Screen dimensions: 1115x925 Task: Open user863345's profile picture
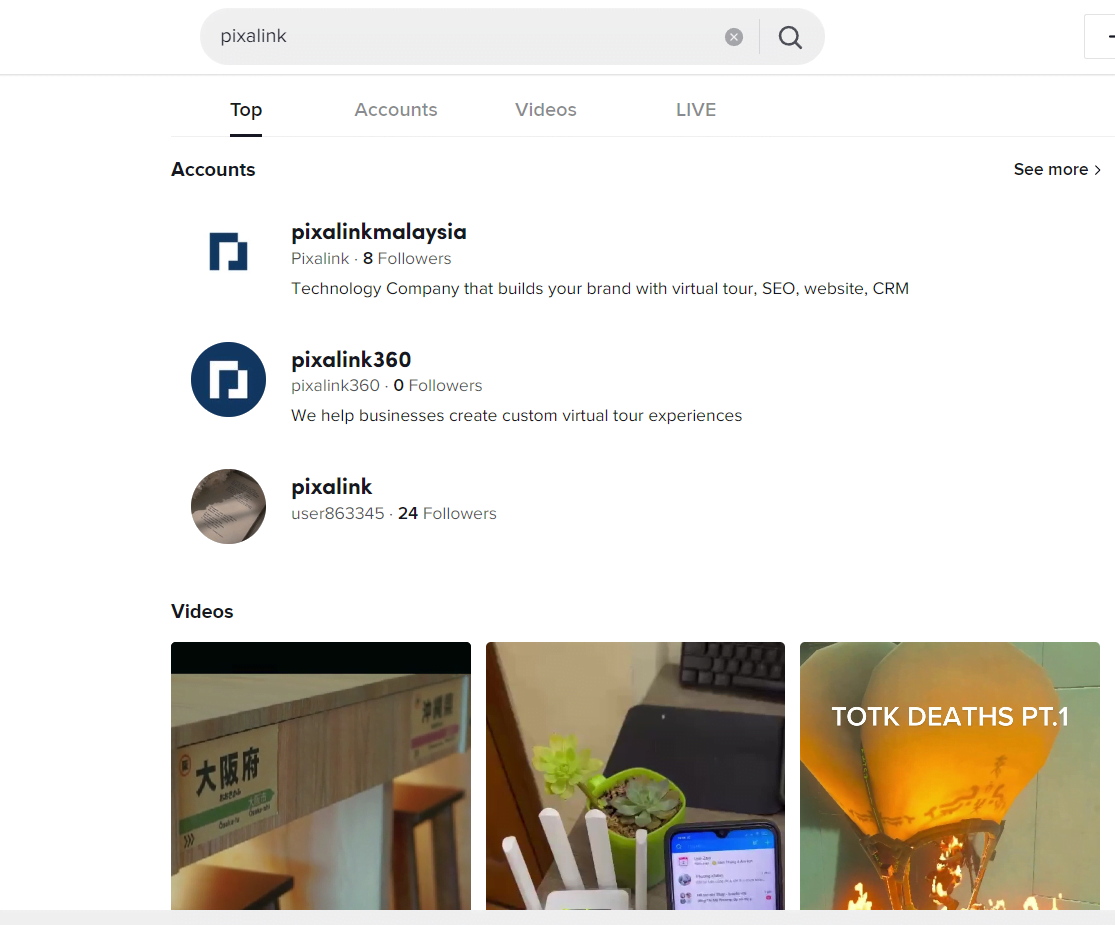228,506
